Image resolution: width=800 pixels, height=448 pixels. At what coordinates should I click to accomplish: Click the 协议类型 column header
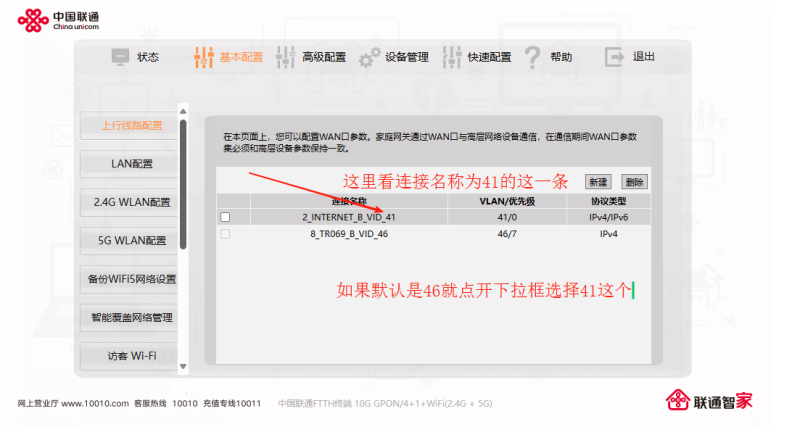pos(609,201)
